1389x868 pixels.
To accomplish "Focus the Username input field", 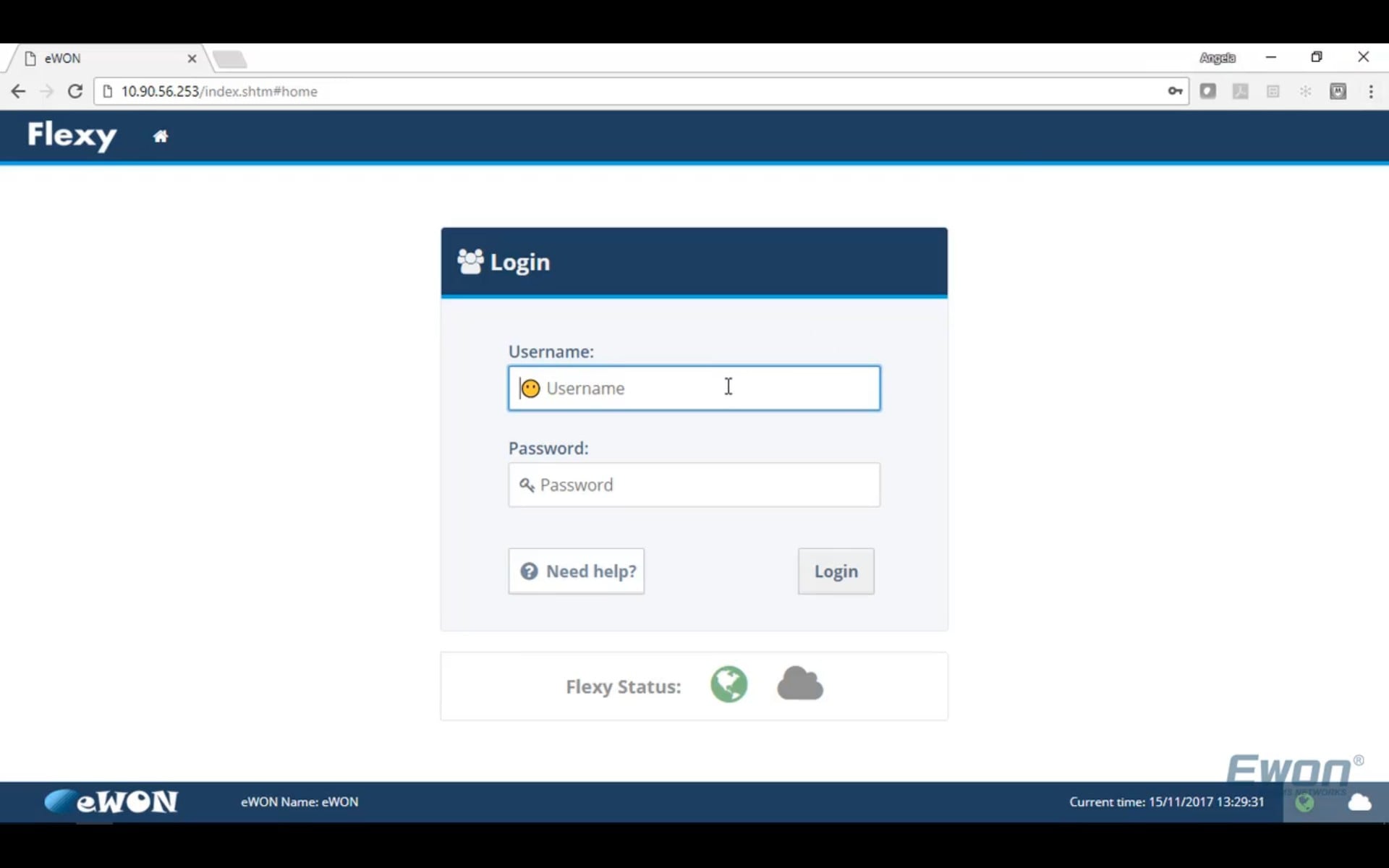I will (x=694, y=388).
